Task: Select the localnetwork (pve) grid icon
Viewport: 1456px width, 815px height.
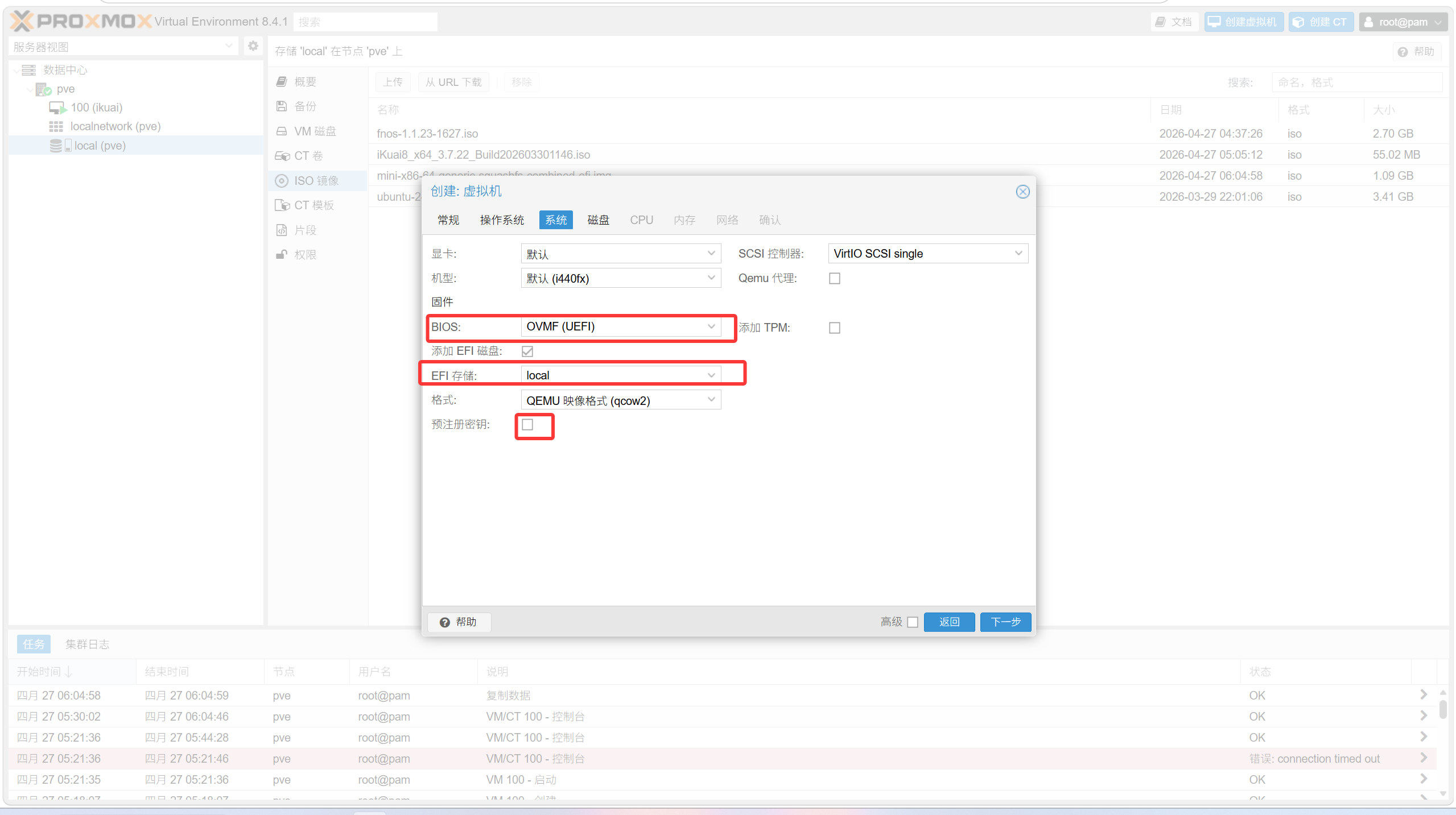Action: pos(56,126)
